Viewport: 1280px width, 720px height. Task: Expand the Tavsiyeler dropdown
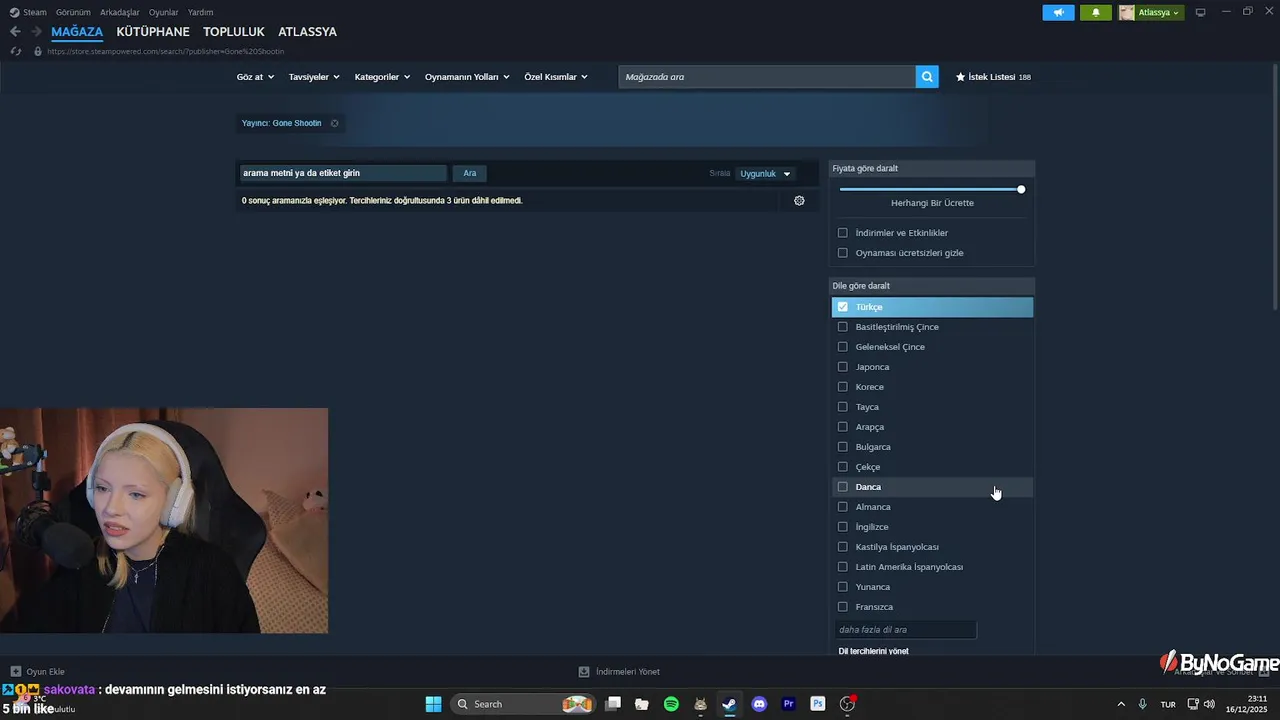pyautogui.click(x=314, y=77)
